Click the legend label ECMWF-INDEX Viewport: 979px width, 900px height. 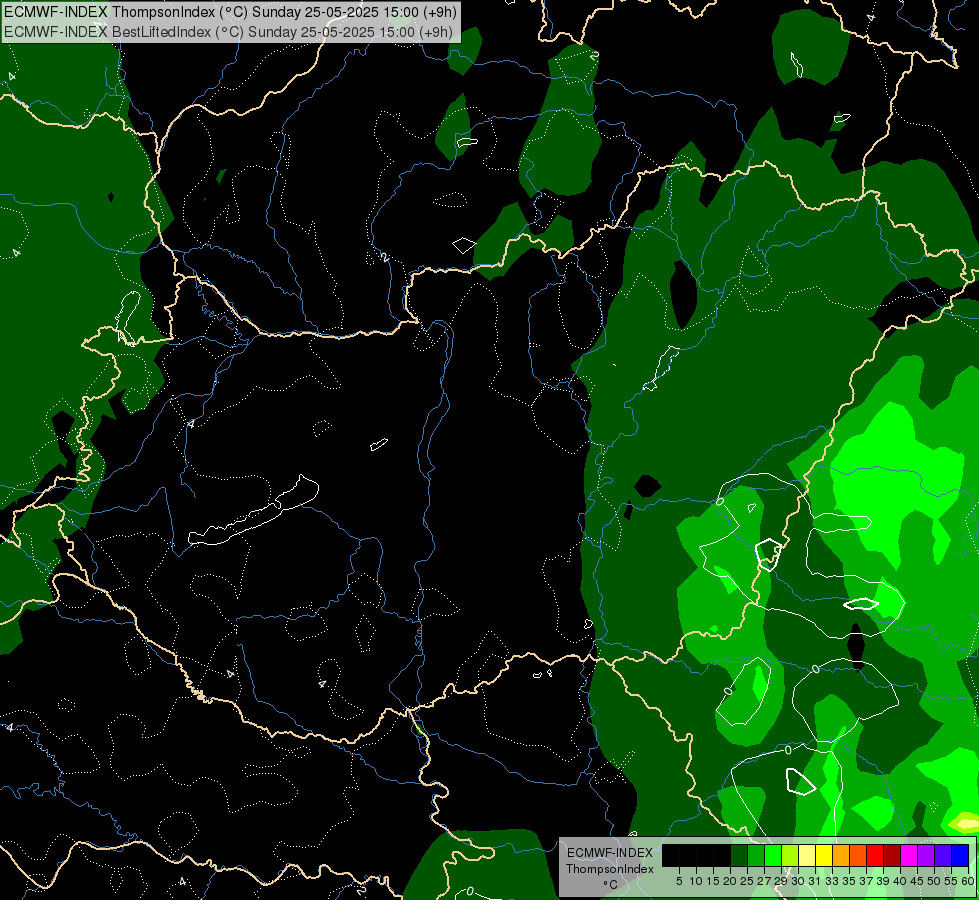tap(610, 853)
